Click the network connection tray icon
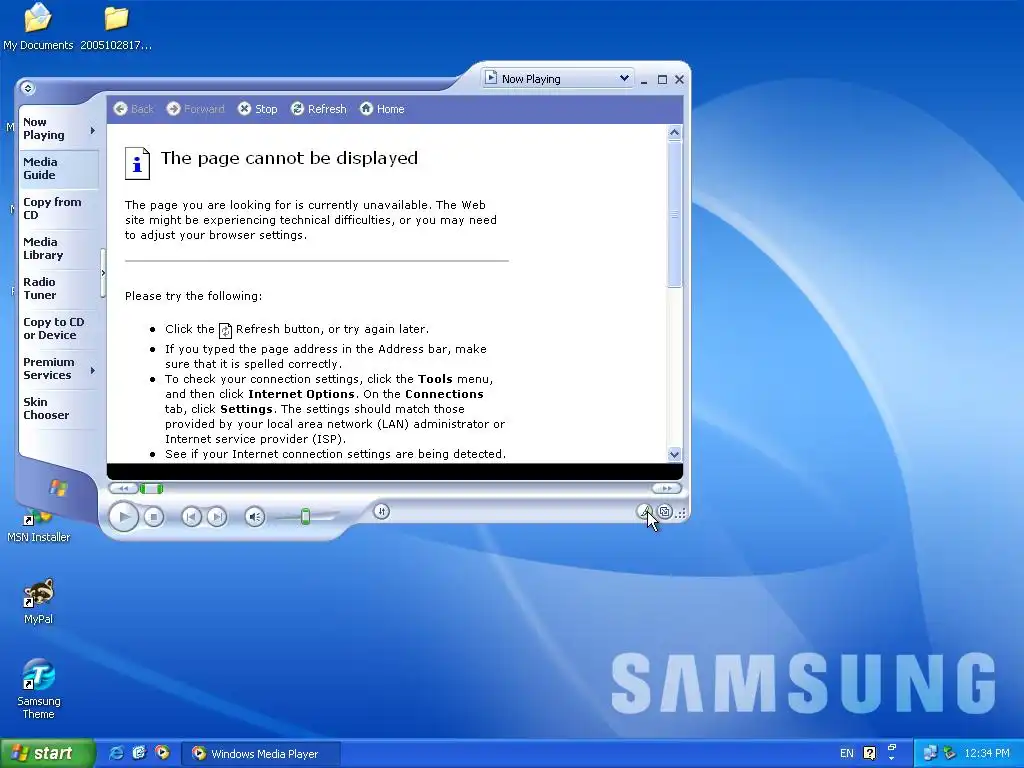This screenshot has height=768, width=1024. (930, 754)
